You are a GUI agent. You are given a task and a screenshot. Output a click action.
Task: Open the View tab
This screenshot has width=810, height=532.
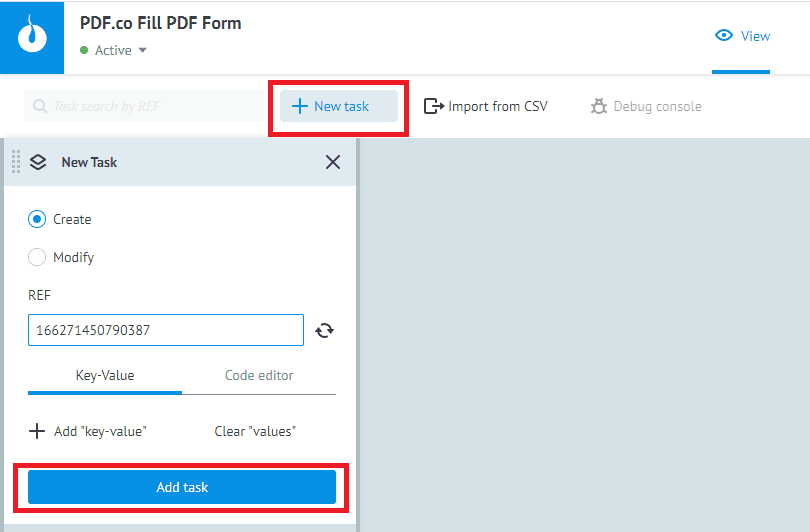tap(742, 36)
